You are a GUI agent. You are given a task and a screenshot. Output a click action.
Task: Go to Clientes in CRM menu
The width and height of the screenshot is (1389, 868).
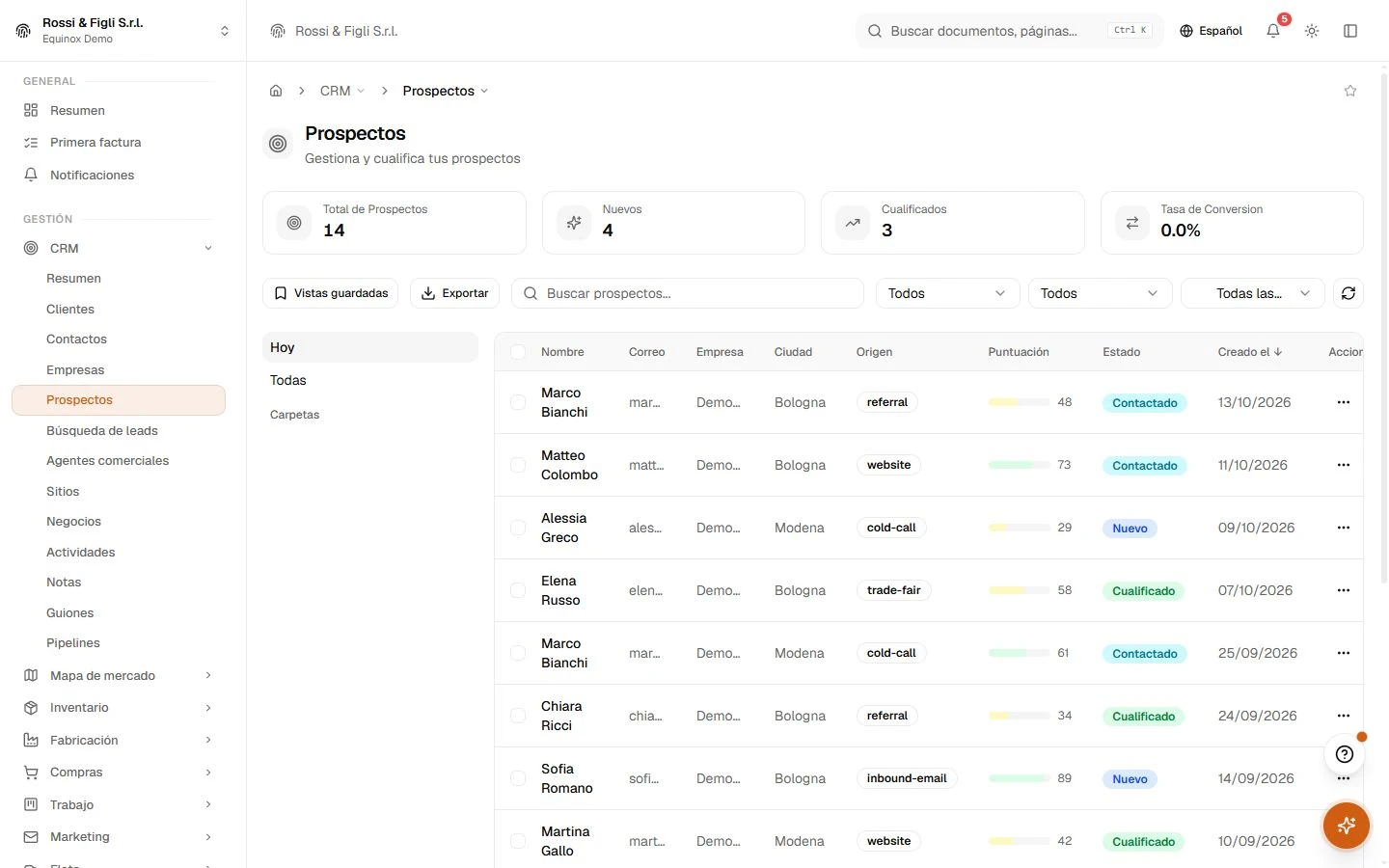[x=70, y=310]
